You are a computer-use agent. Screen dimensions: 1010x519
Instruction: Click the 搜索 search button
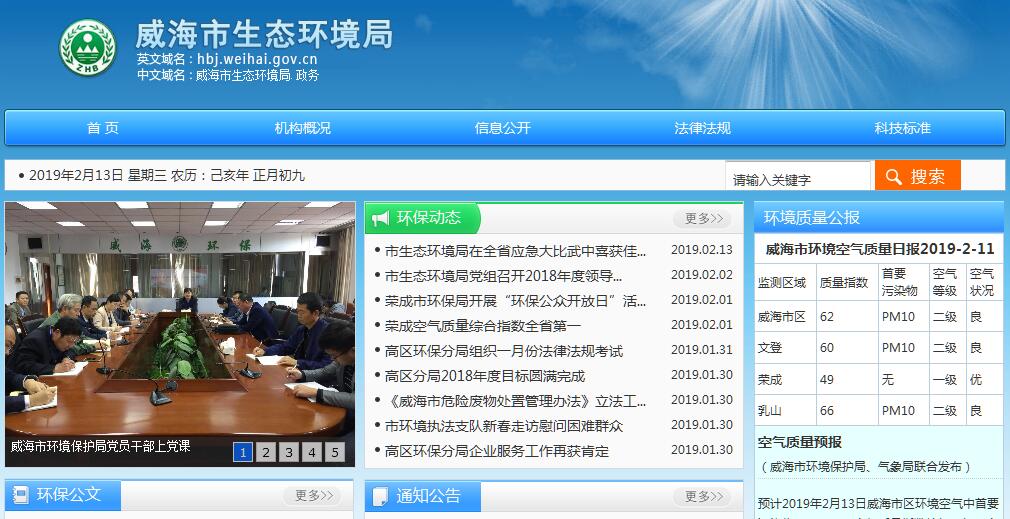(x=917, y=175)
